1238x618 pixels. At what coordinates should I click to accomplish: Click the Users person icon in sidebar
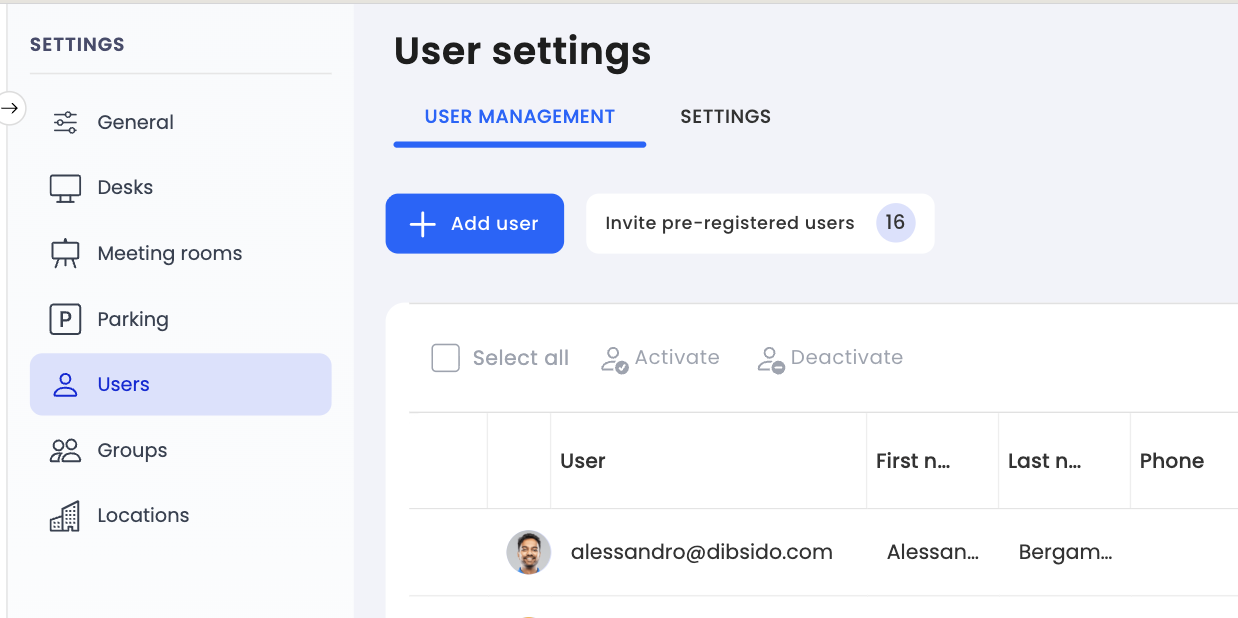[x=65, y=385]
